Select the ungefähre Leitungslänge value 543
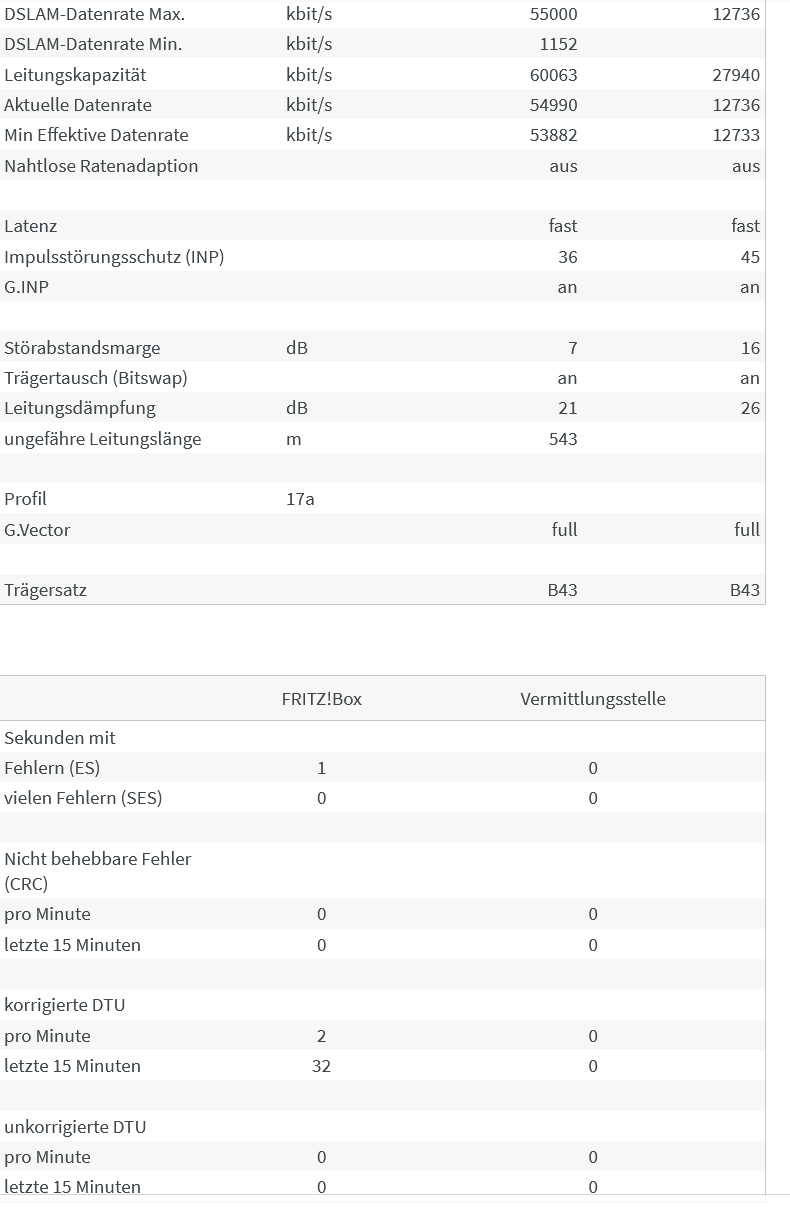This screenshot has height=1215, width=790. (x=563, y=439)
